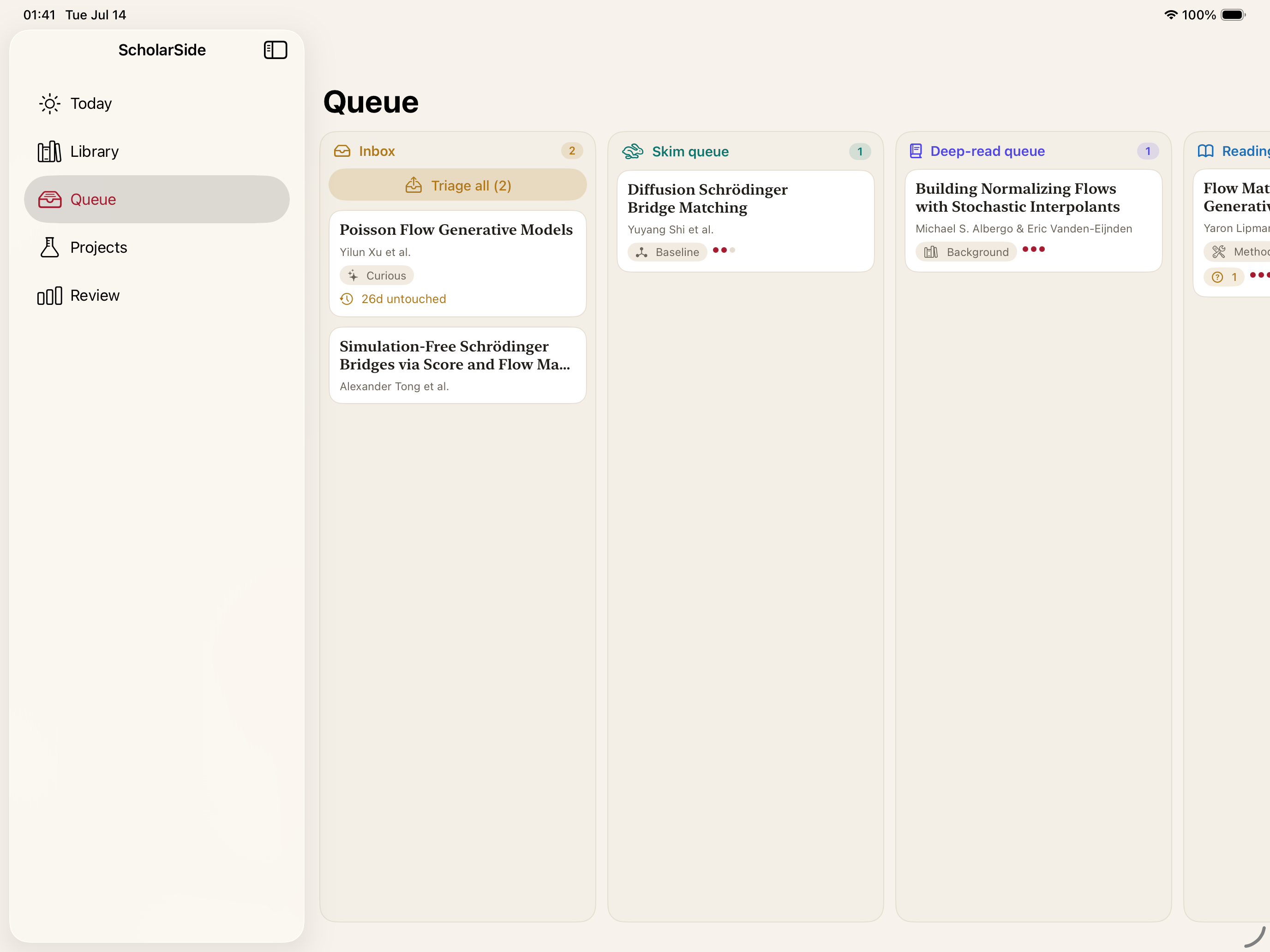Viewport: 1270px width, 952px height.
Task: Click the Deep-read queue book icon
Action: click(916, 151)
